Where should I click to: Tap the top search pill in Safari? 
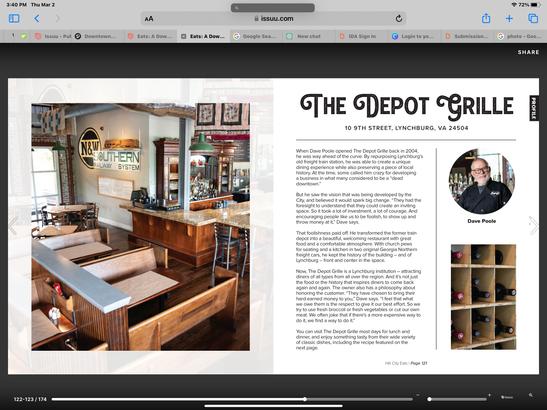[x=272, y=8]
